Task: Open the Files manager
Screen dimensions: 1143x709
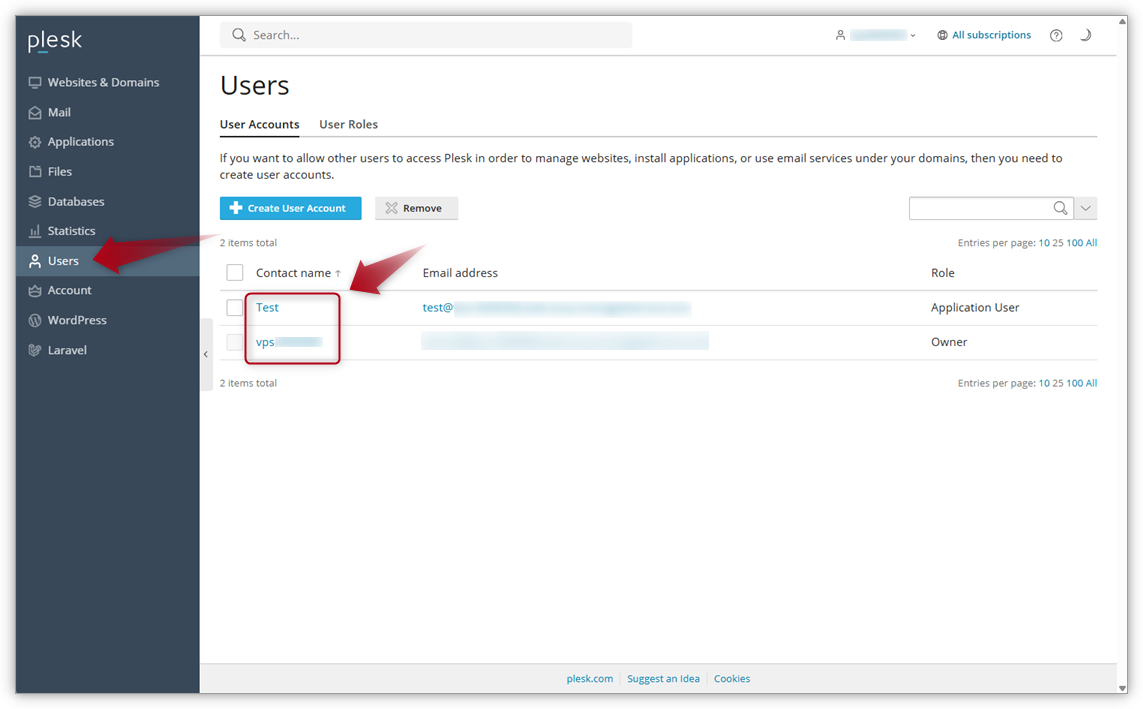Action: [x=58, y=171]
